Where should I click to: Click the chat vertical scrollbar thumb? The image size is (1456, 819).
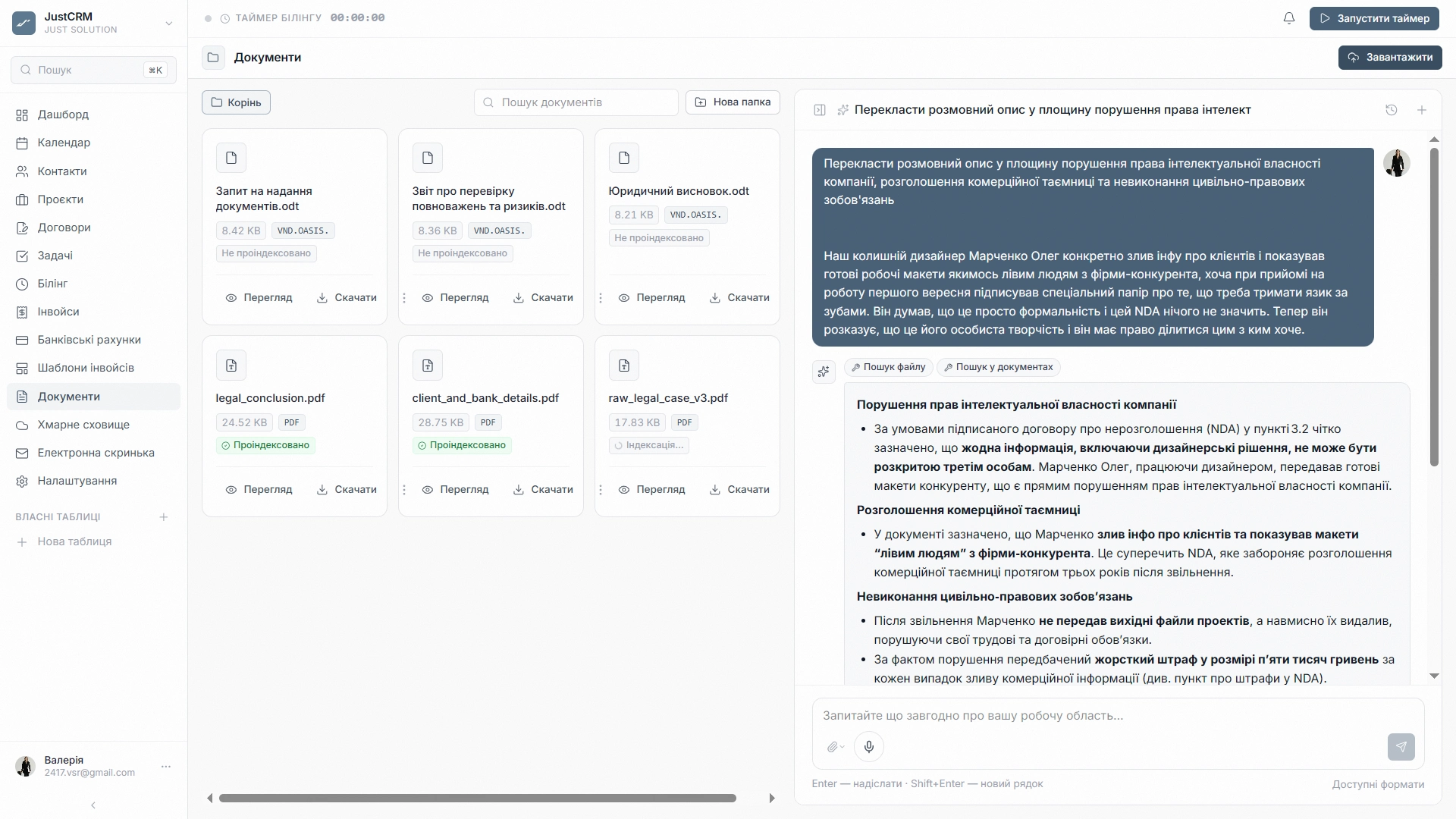pos(1434,307)
